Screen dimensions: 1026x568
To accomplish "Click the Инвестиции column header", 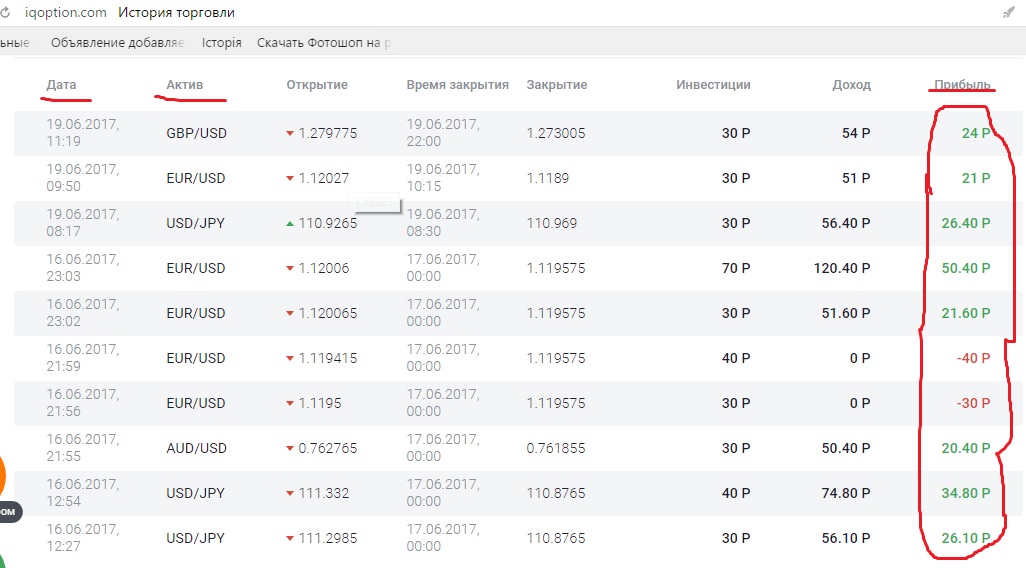I will (713, 84).
